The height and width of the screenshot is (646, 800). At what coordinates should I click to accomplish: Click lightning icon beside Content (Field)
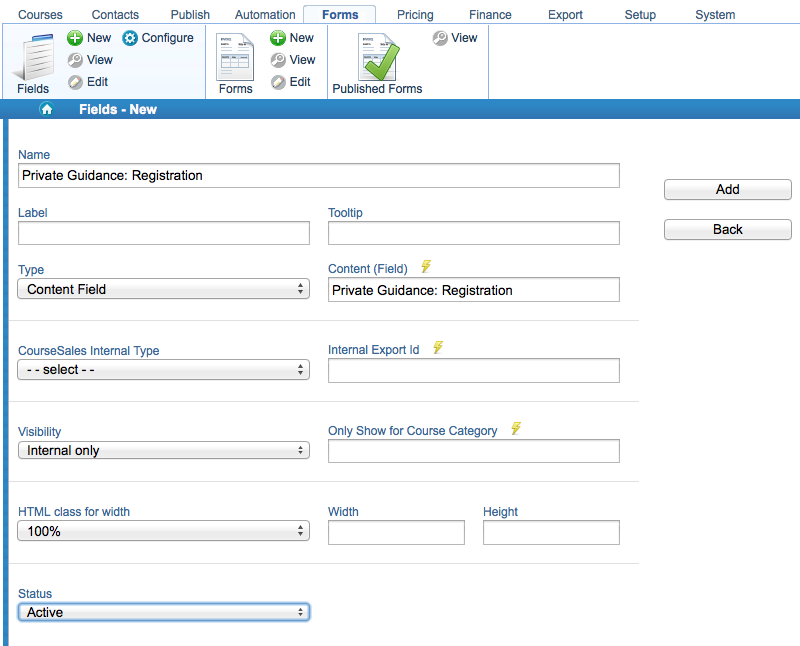click(426, 266)
